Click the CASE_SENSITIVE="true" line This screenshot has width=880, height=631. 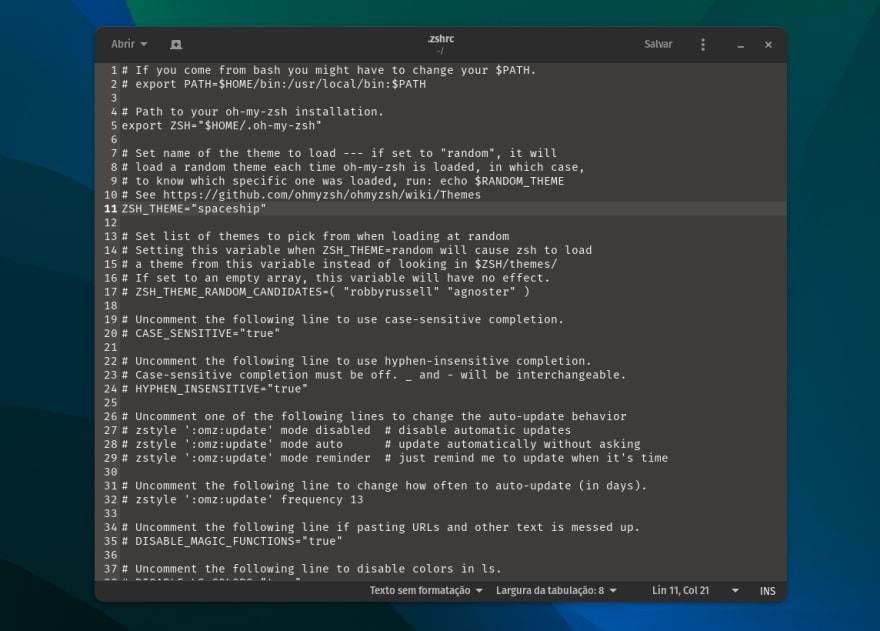(201, 333)
